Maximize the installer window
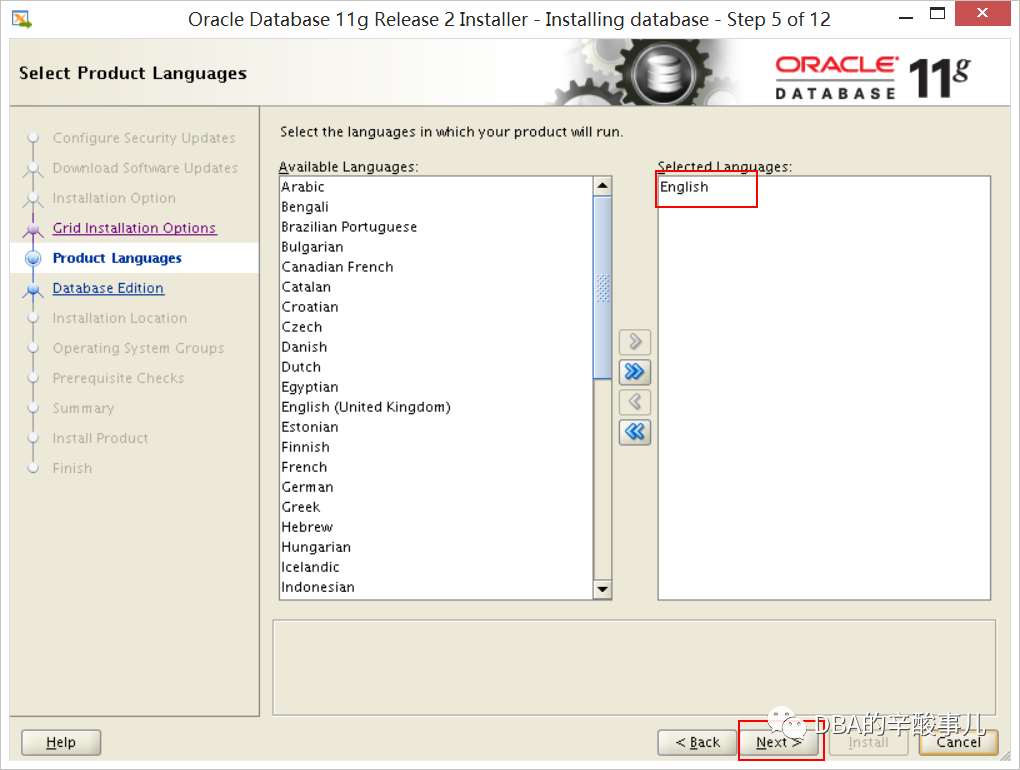Viewport: 1020px width, 770px height. (x=937, y=14)
